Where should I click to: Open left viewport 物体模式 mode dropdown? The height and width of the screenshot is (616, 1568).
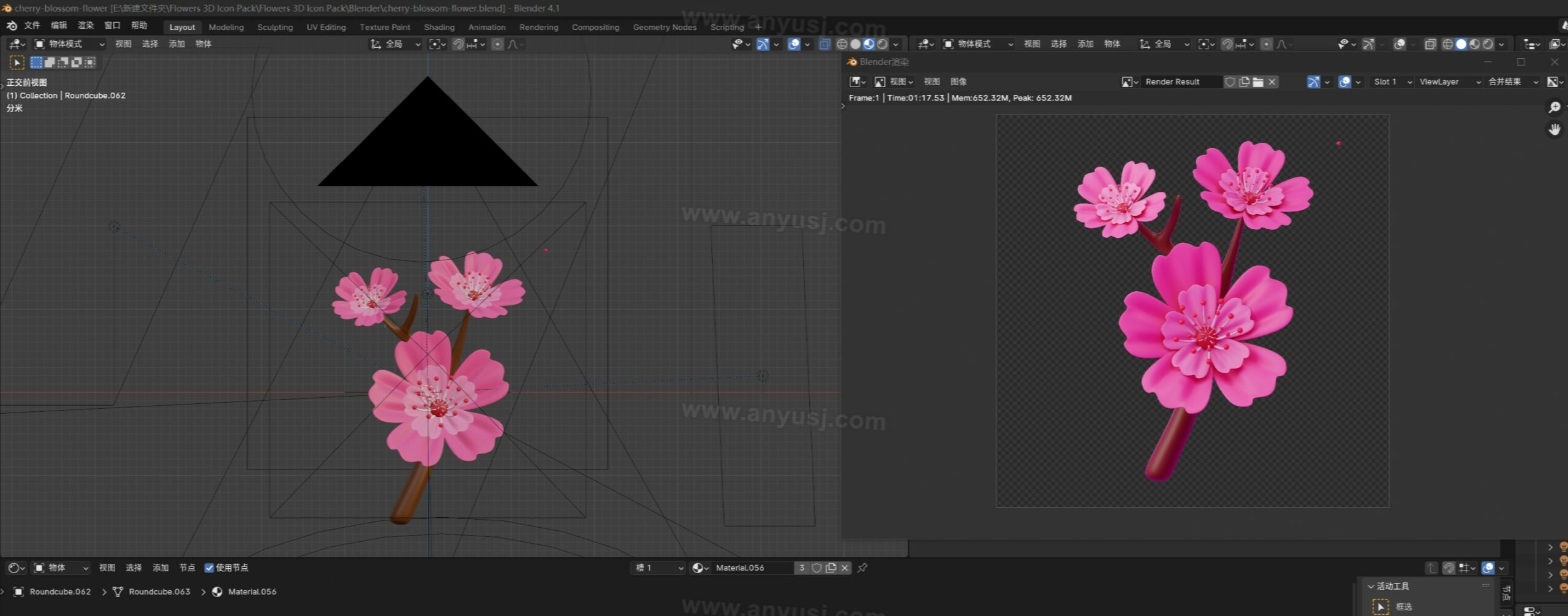(69, 44)
